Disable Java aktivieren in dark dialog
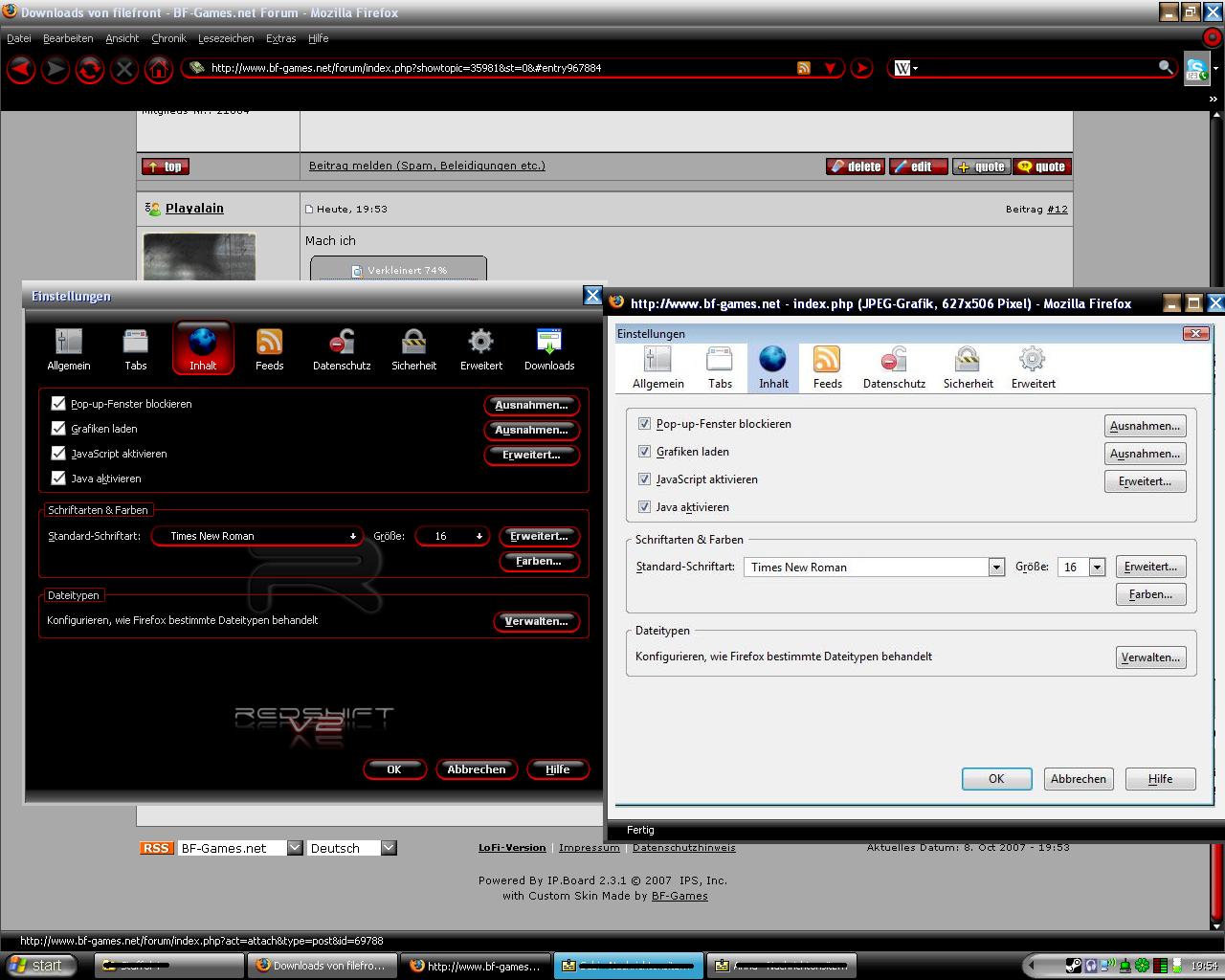This screenshot has width=1225, height=980. pyautogui.click(x=58, y=479)
